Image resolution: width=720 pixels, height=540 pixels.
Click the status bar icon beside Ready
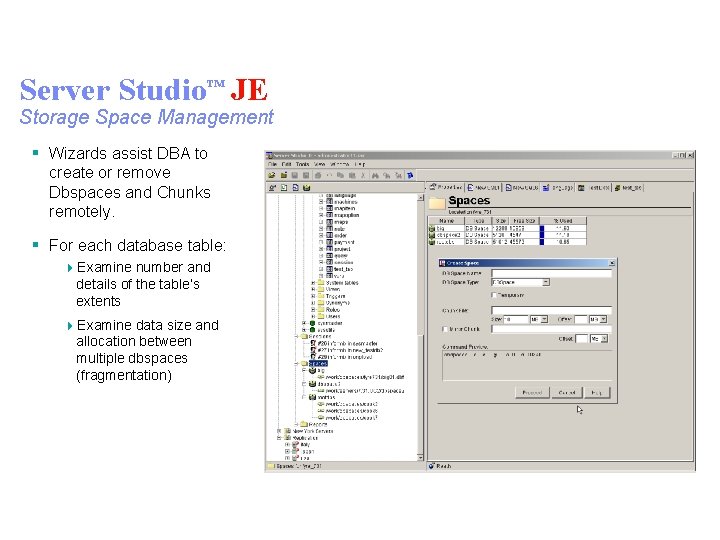432,466
